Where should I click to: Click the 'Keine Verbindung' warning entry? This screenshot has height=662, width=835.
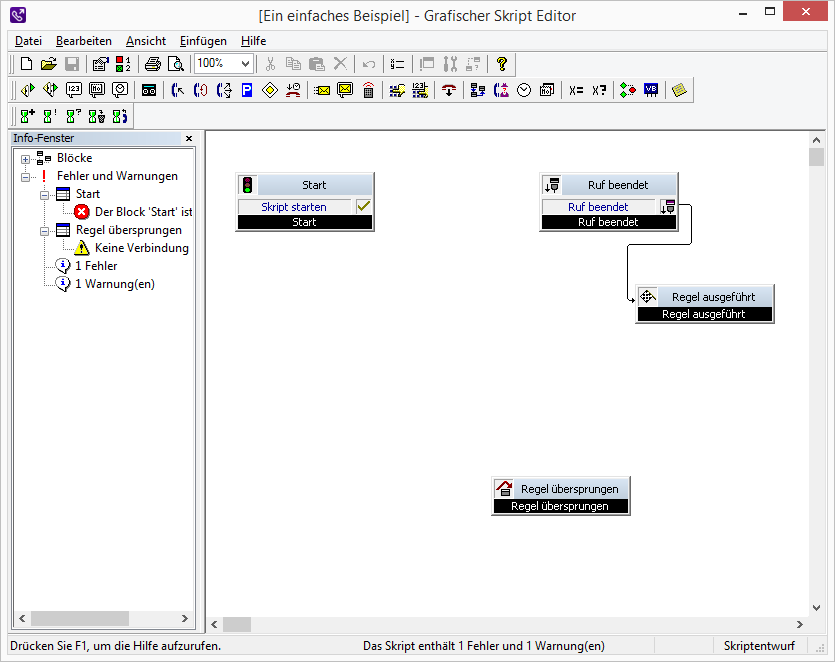point(141,248)
